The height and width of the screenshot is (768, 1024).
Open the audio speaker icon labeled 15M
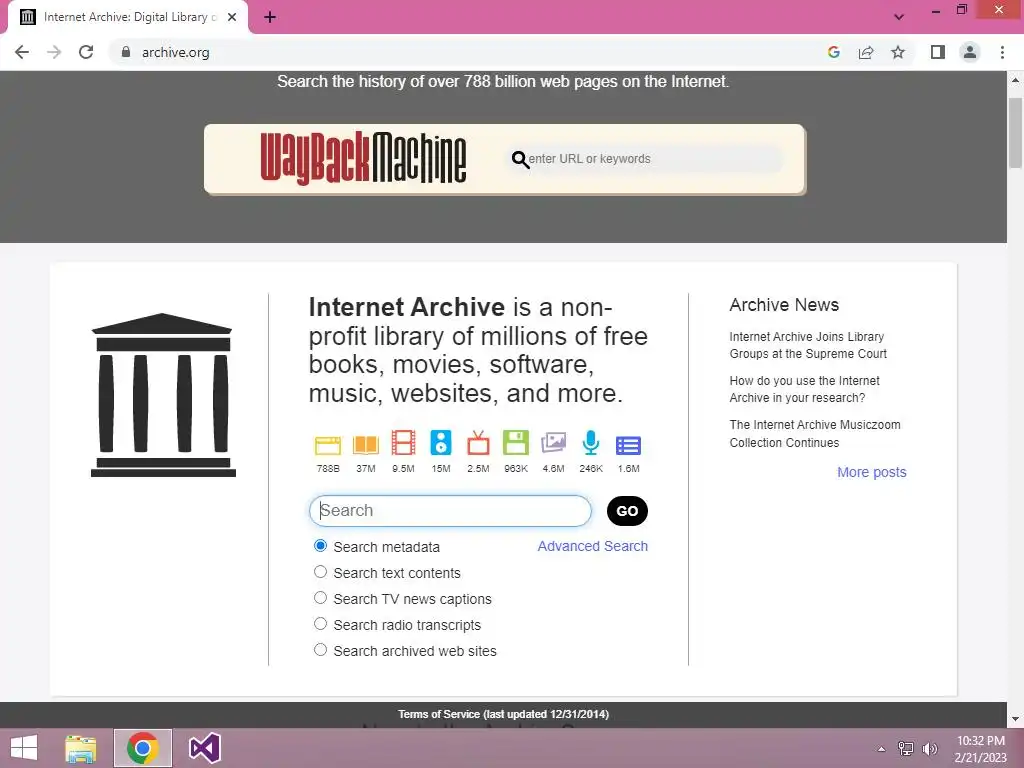coord(441,443)
